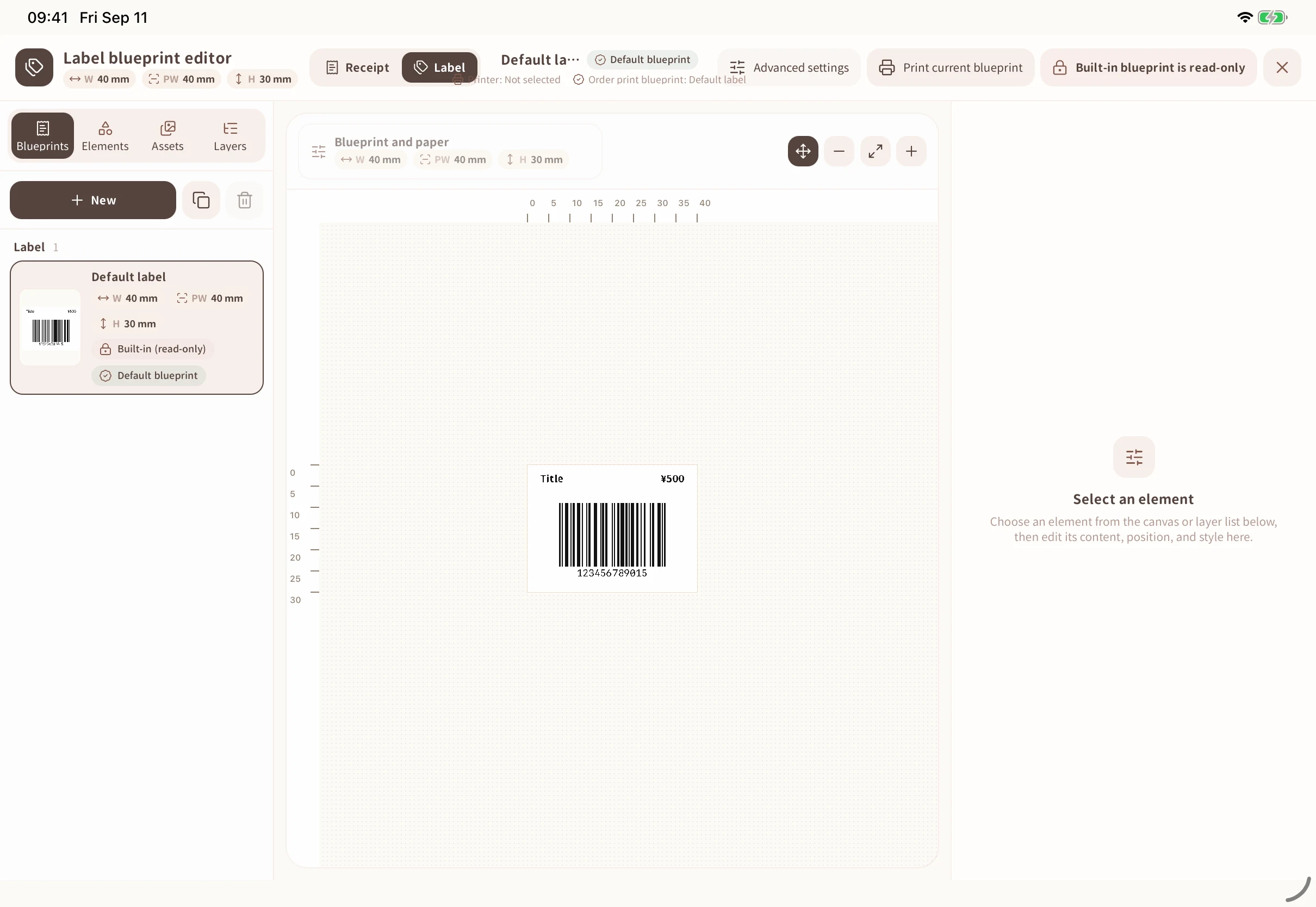The image size is (1316, 907).
Task: Open the Blueprints tab
Action: (x=42, y=136)
